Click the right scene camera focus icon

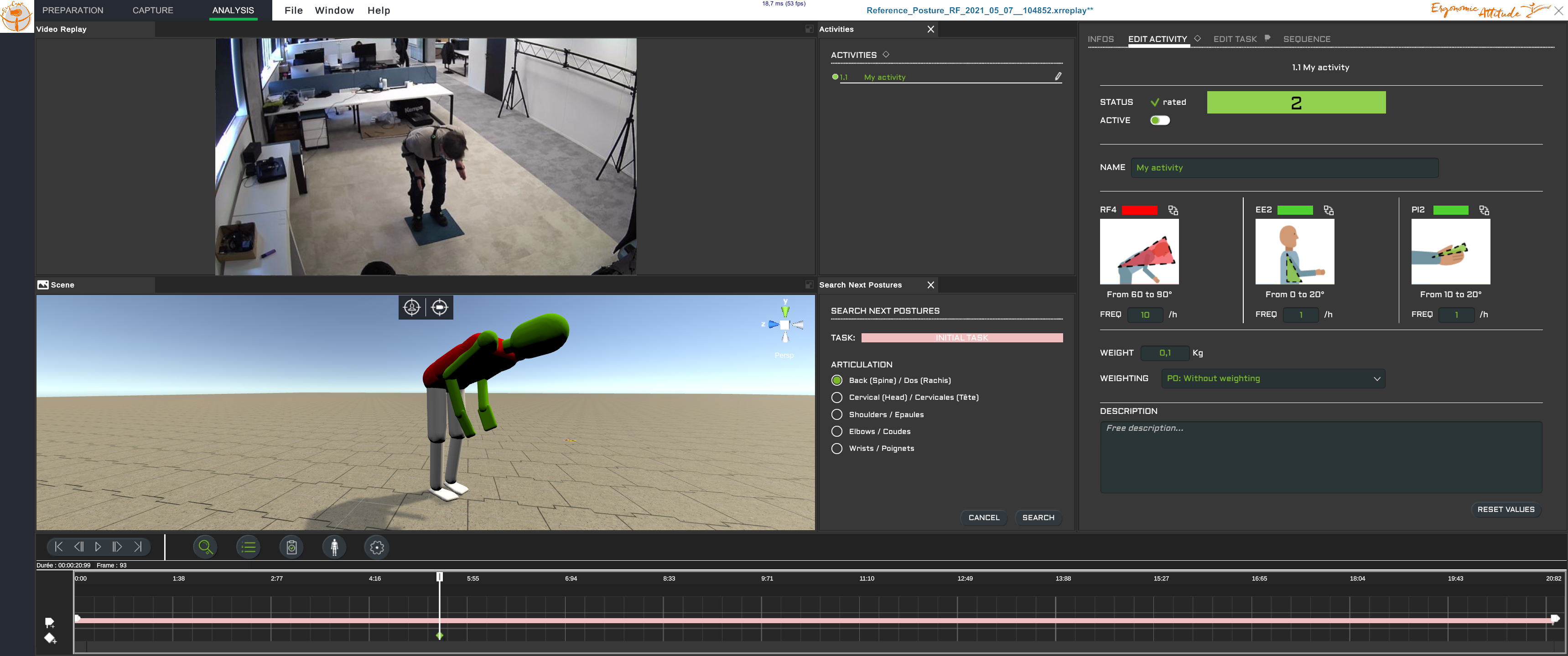[440, 307]
